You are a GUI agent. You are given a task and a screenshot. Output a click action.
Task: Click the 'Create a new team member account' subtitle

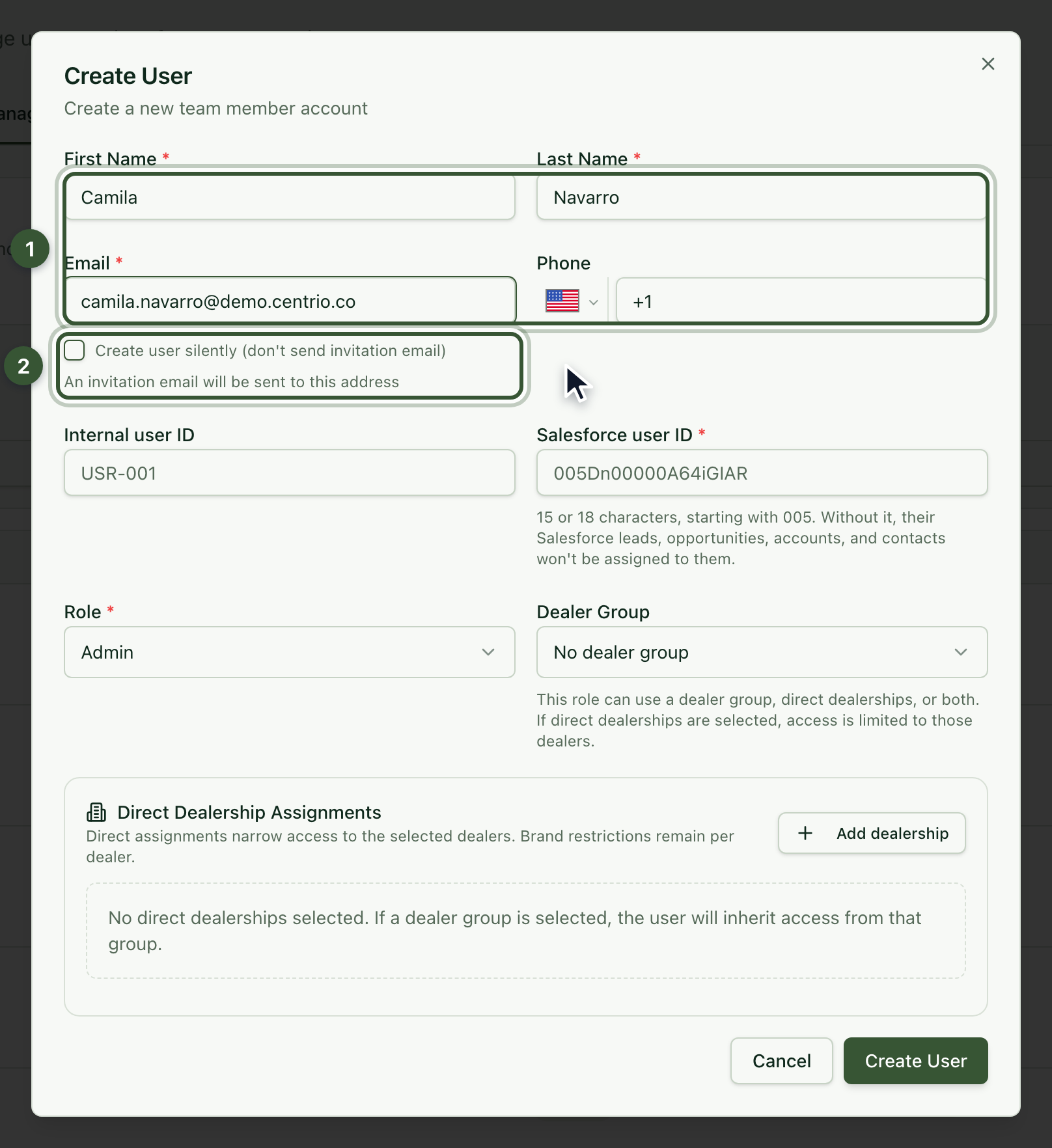pos(215,108)
